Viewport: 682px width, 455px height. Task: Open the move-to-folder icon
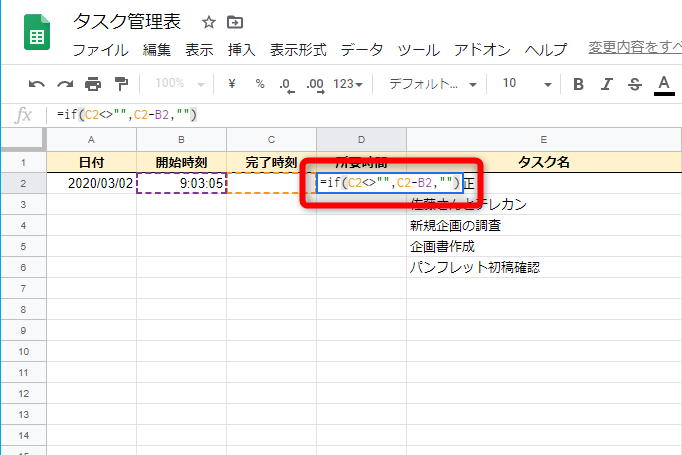pyautogui.click(x=235, y=22)
